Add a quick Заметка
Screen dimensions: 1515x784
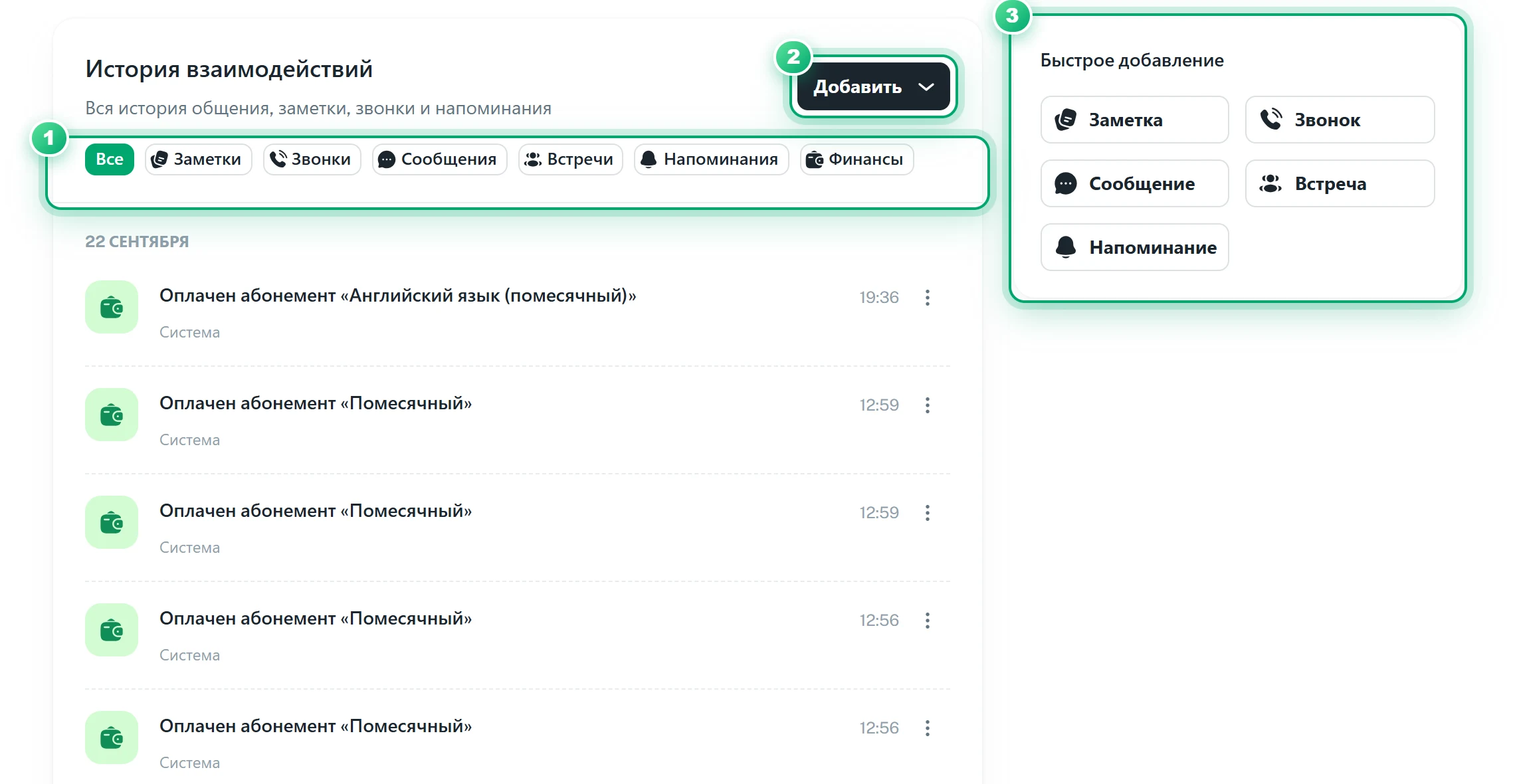1134,120
